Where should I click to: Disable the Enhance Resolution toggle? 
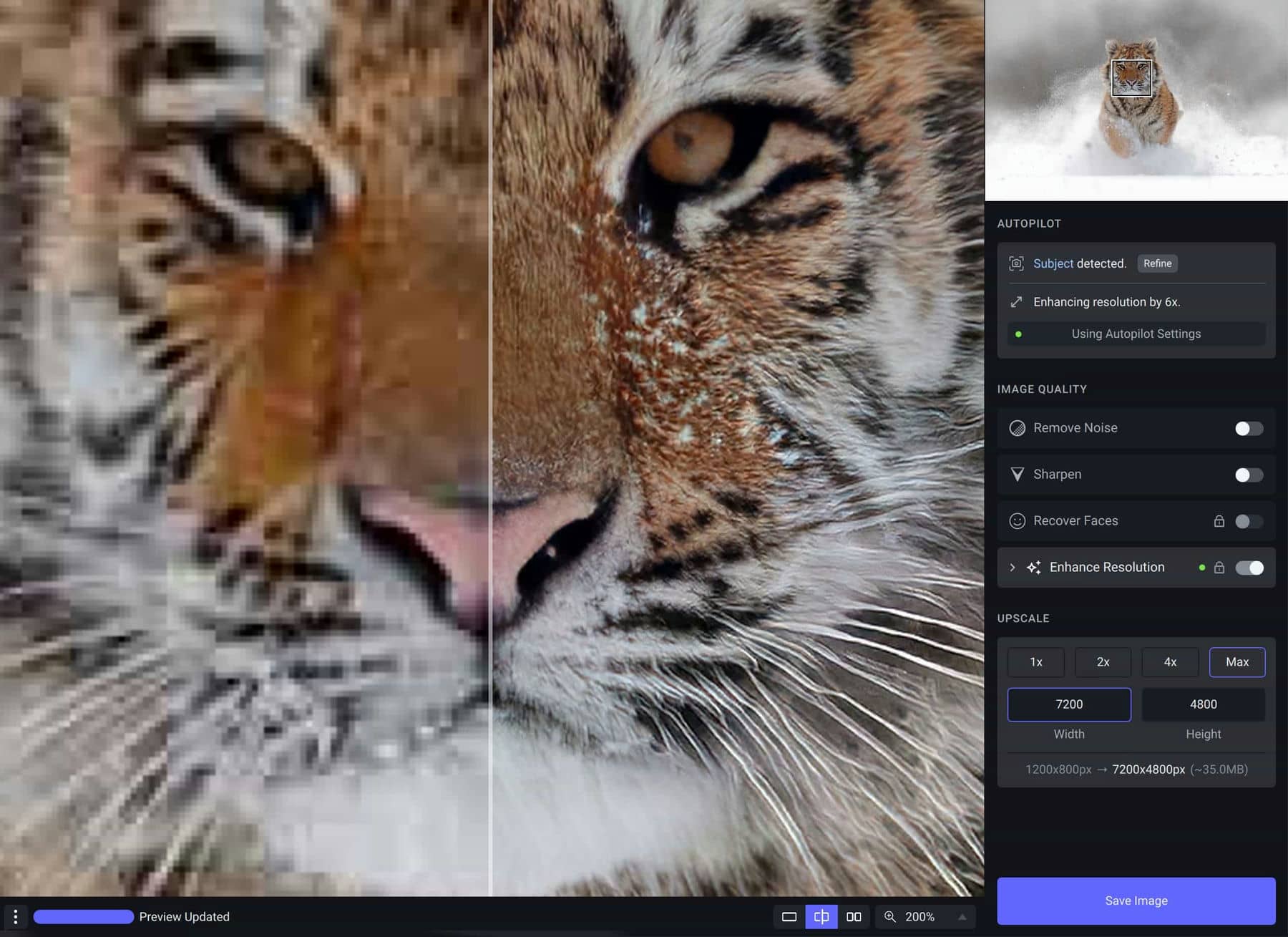pyautogui.click(x=1249, y=567)
